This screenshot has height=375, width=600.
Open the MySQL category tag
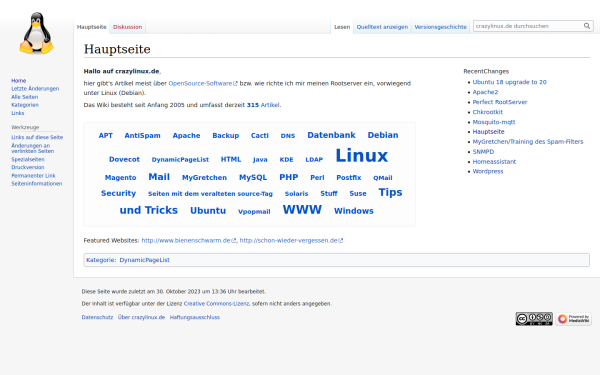pyautogui.click(x=253, y=178)
